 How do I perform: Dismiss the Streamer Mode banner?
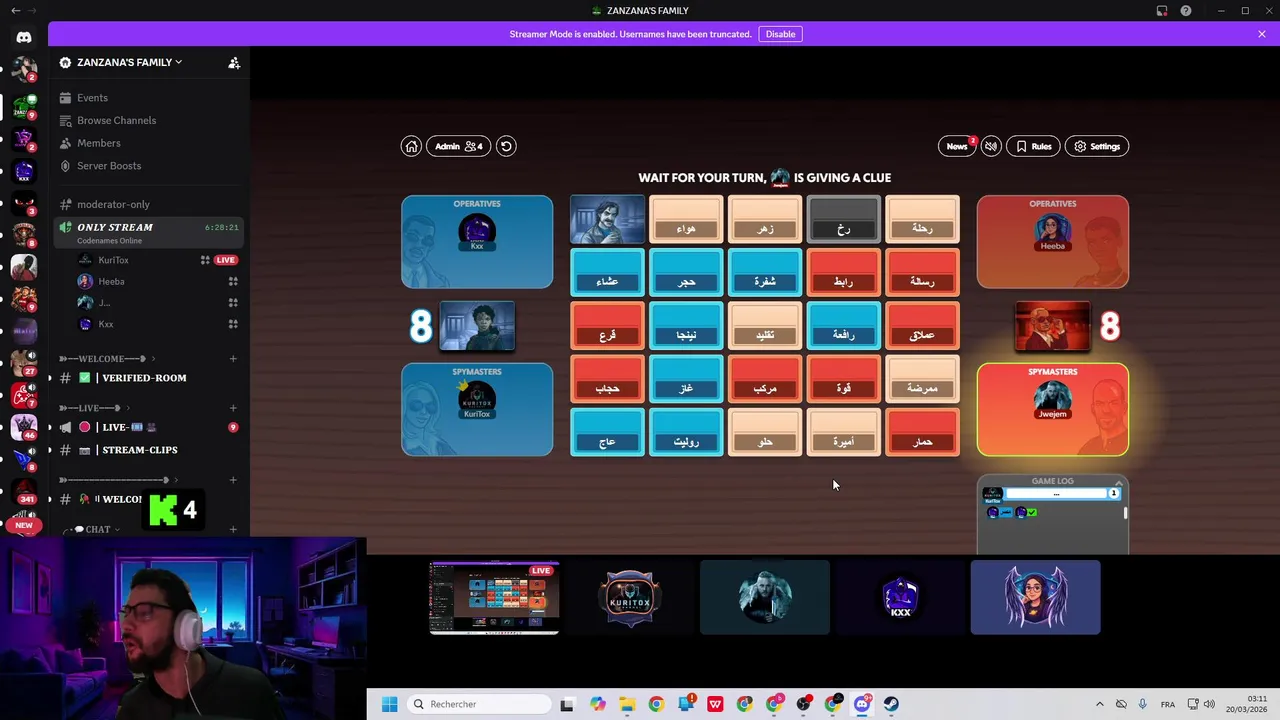click(x=1262, y=34)
